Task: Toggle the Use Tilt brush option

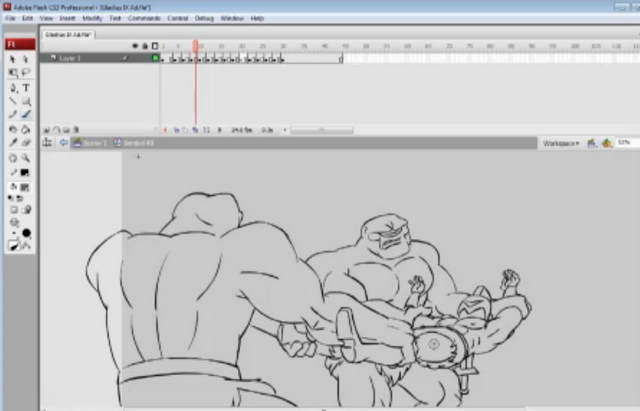Action: 27,246
